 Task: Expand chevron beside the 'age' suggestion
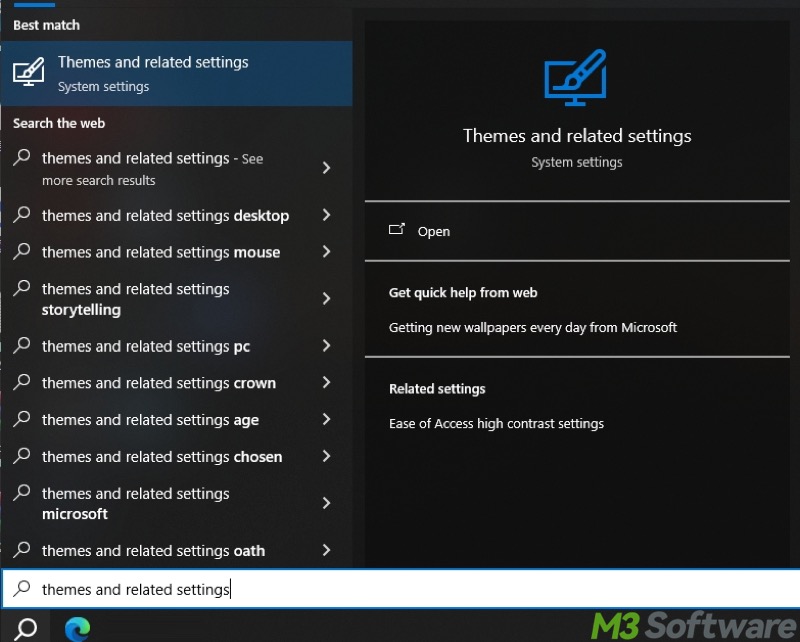pos(327,419)
